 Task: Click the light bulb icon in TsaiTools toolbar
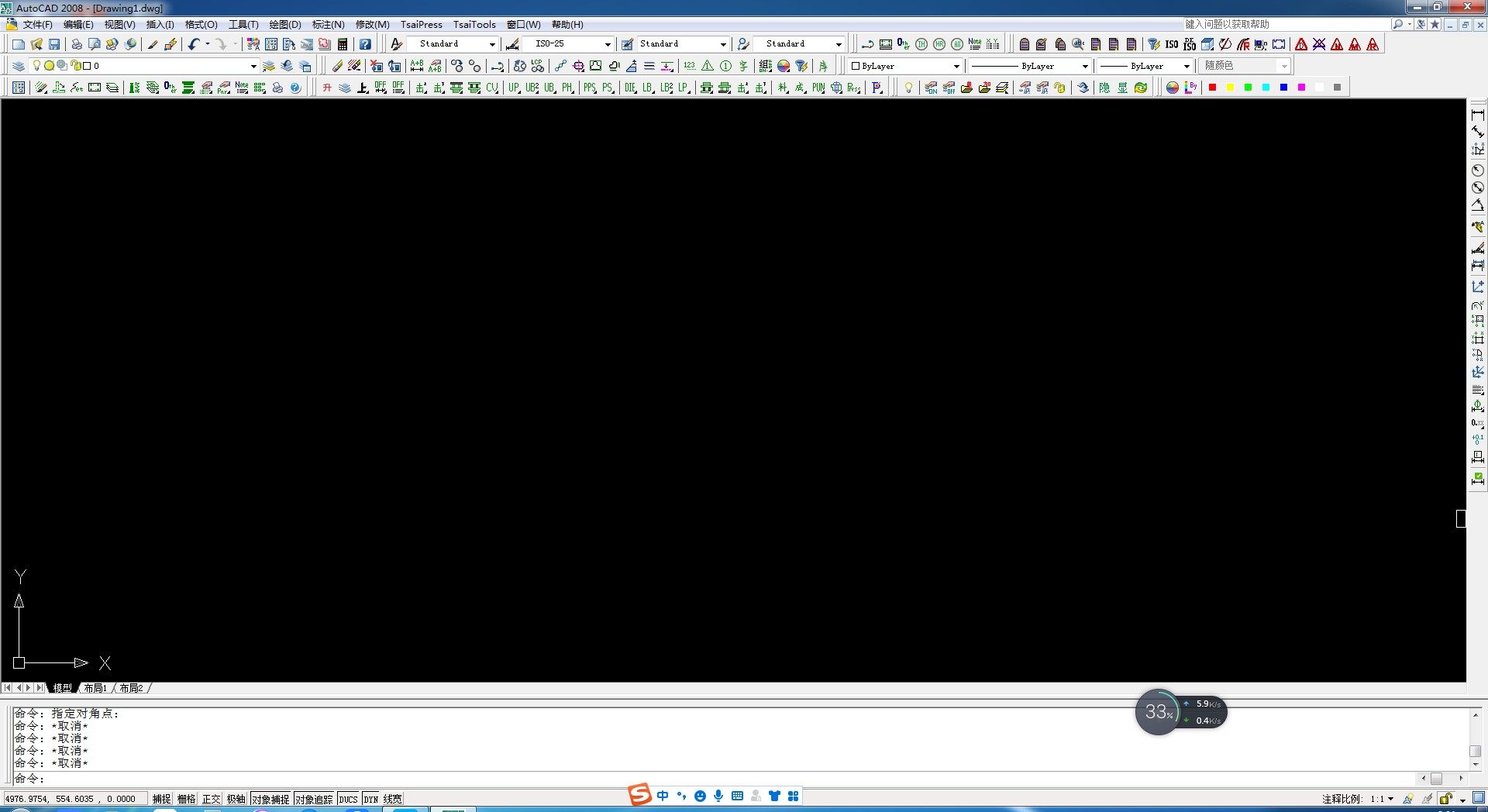click(908, 88)
